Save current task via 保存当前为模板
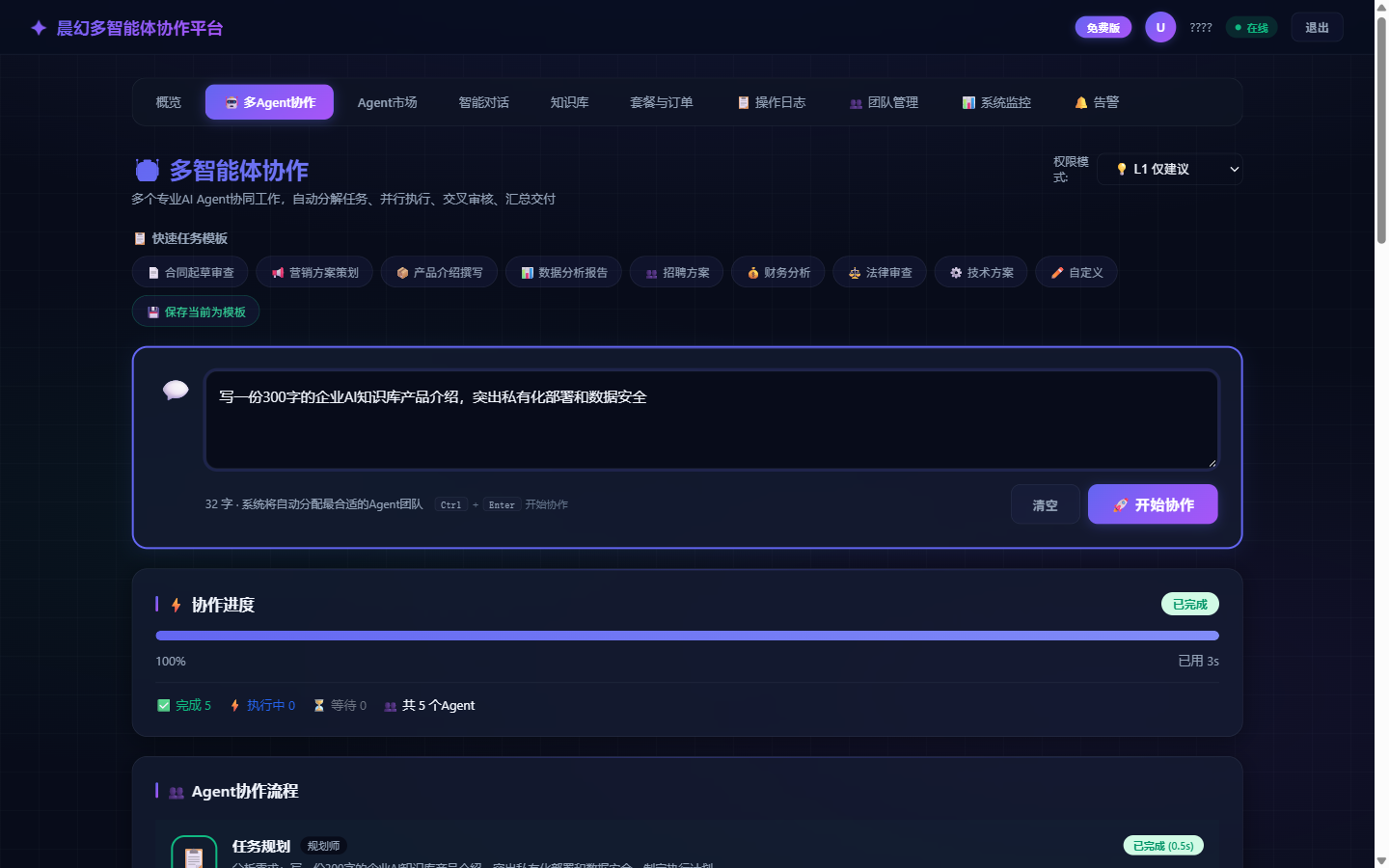Viewport: 1389px width, 868px height. [x=196, y=312]
